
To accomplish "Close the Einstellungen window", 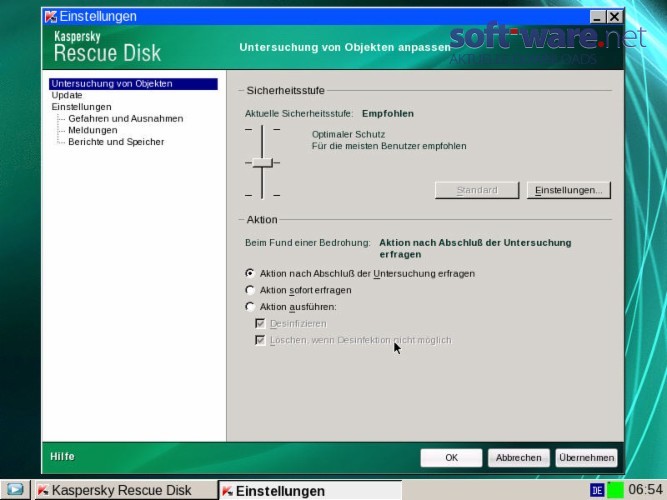I will pyautogui.click(x=614, y=17).
